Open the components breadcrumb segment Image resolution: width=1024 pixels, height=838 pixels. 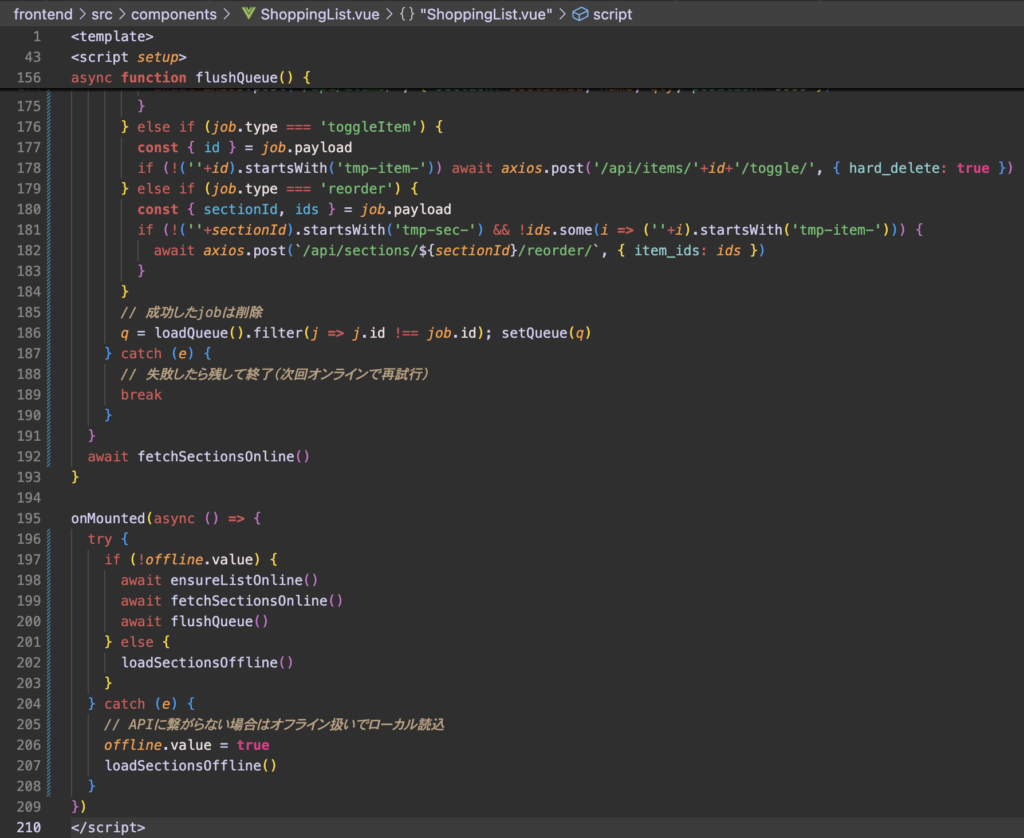click(174, 14)
